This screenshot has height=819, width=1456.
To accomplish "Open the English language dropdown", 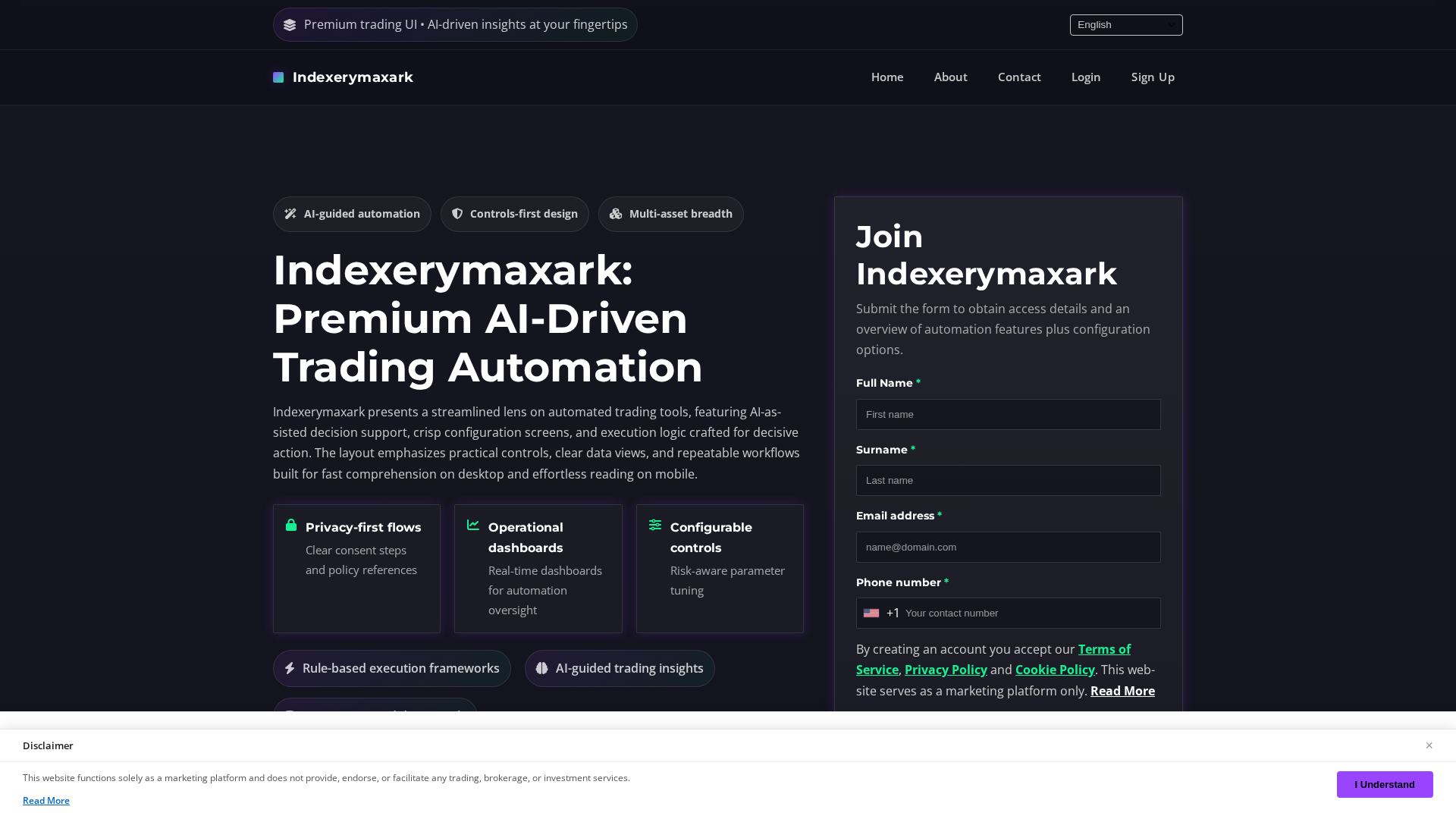I will [1126, 25].
